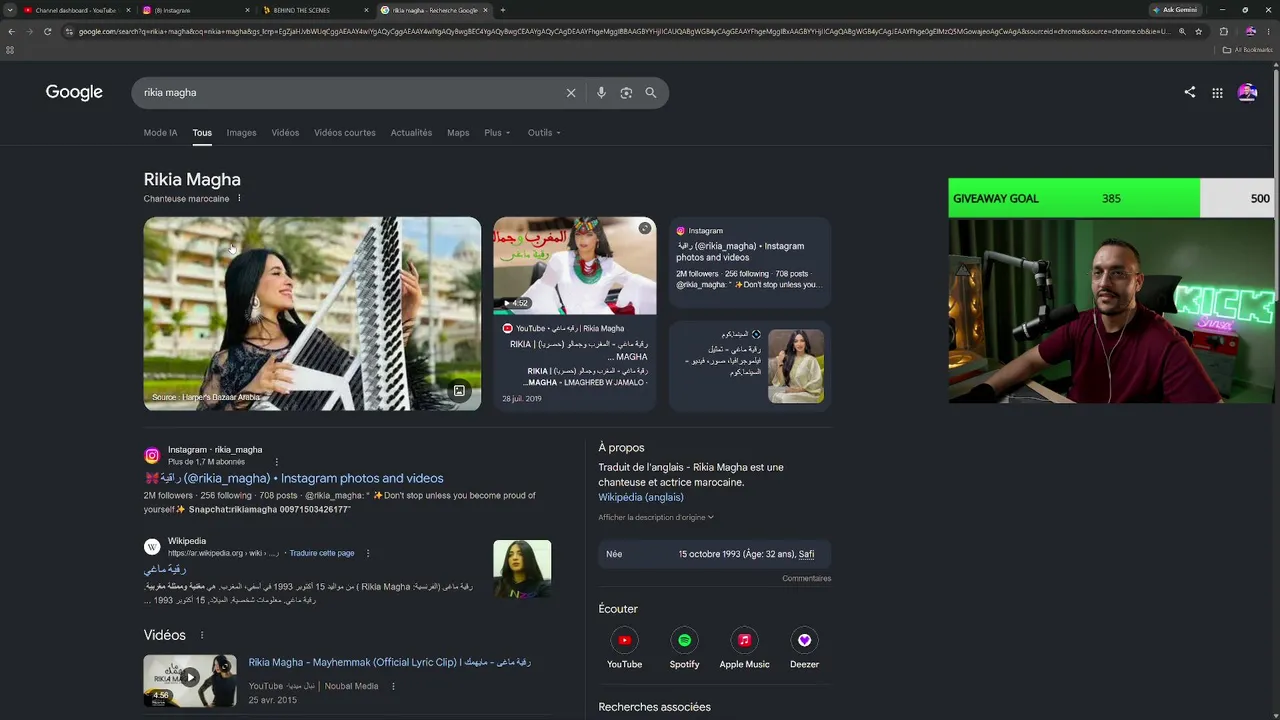Open the Instagram photos and videos result link
This screenshot has width=1280, height=720.
[x=294, y=479]
